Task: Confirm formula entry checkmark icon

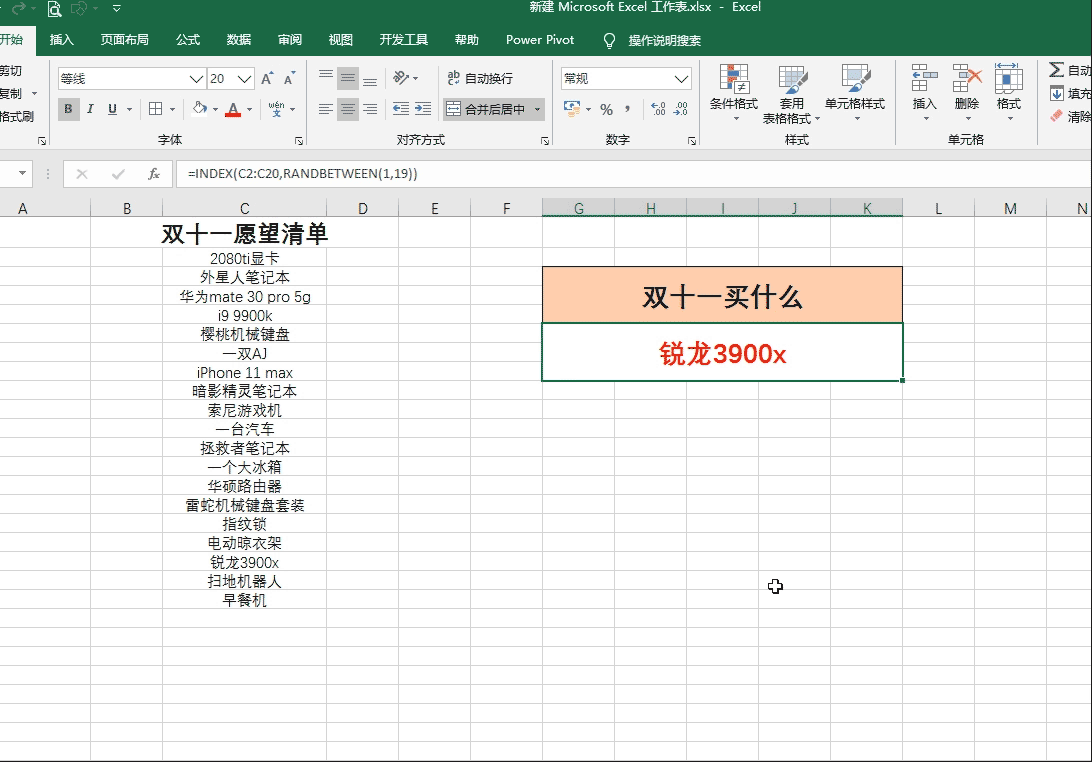Action: tap(118, 173)
